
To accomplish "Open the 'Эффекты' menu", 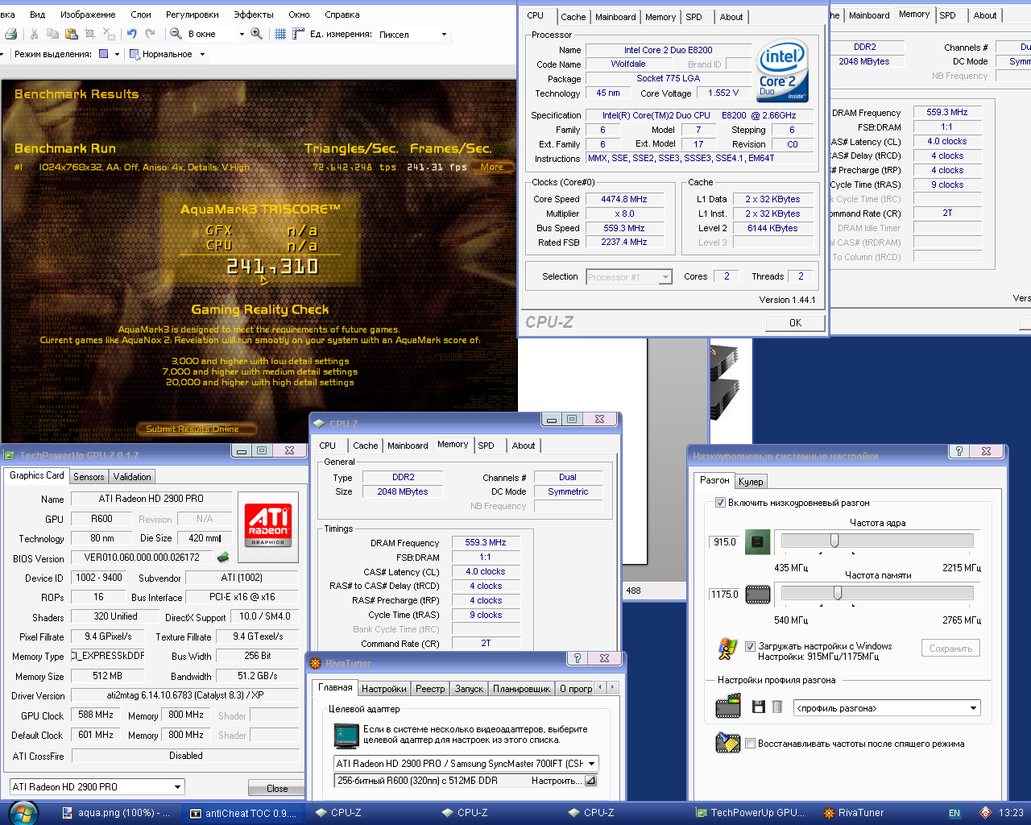I will click(254, 14).
